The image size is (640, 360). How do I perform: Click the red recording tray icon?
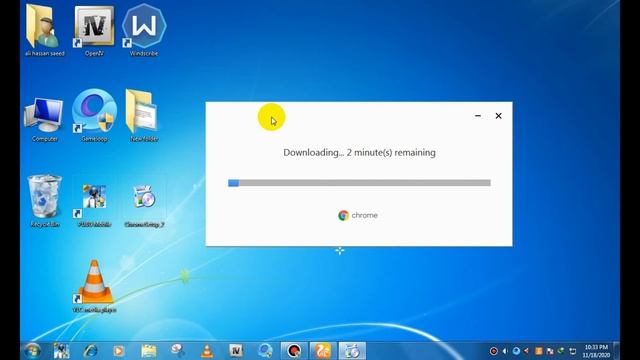(x=493, y=351)
